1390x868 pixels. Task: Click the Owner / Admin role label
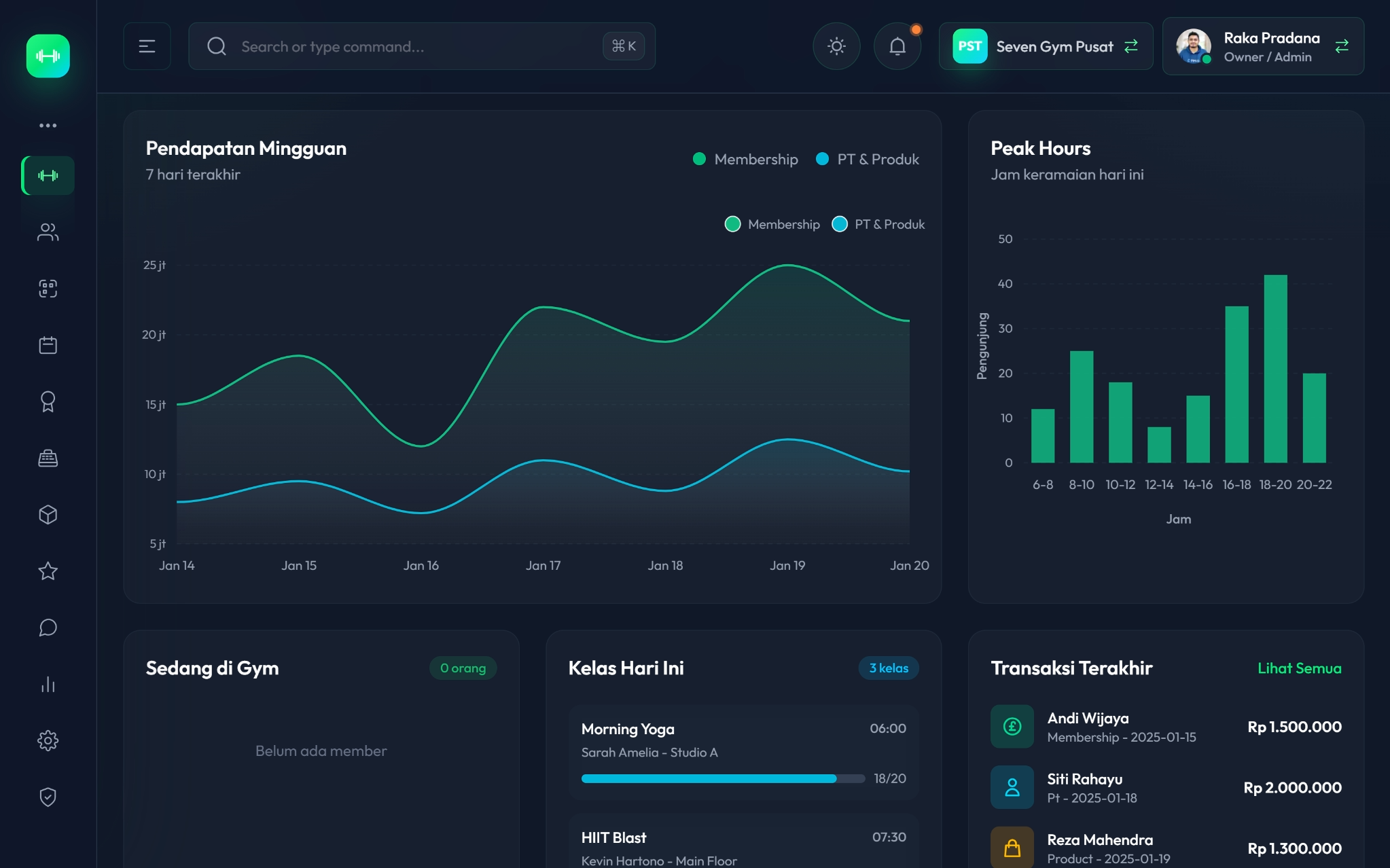click(1267, 57)
